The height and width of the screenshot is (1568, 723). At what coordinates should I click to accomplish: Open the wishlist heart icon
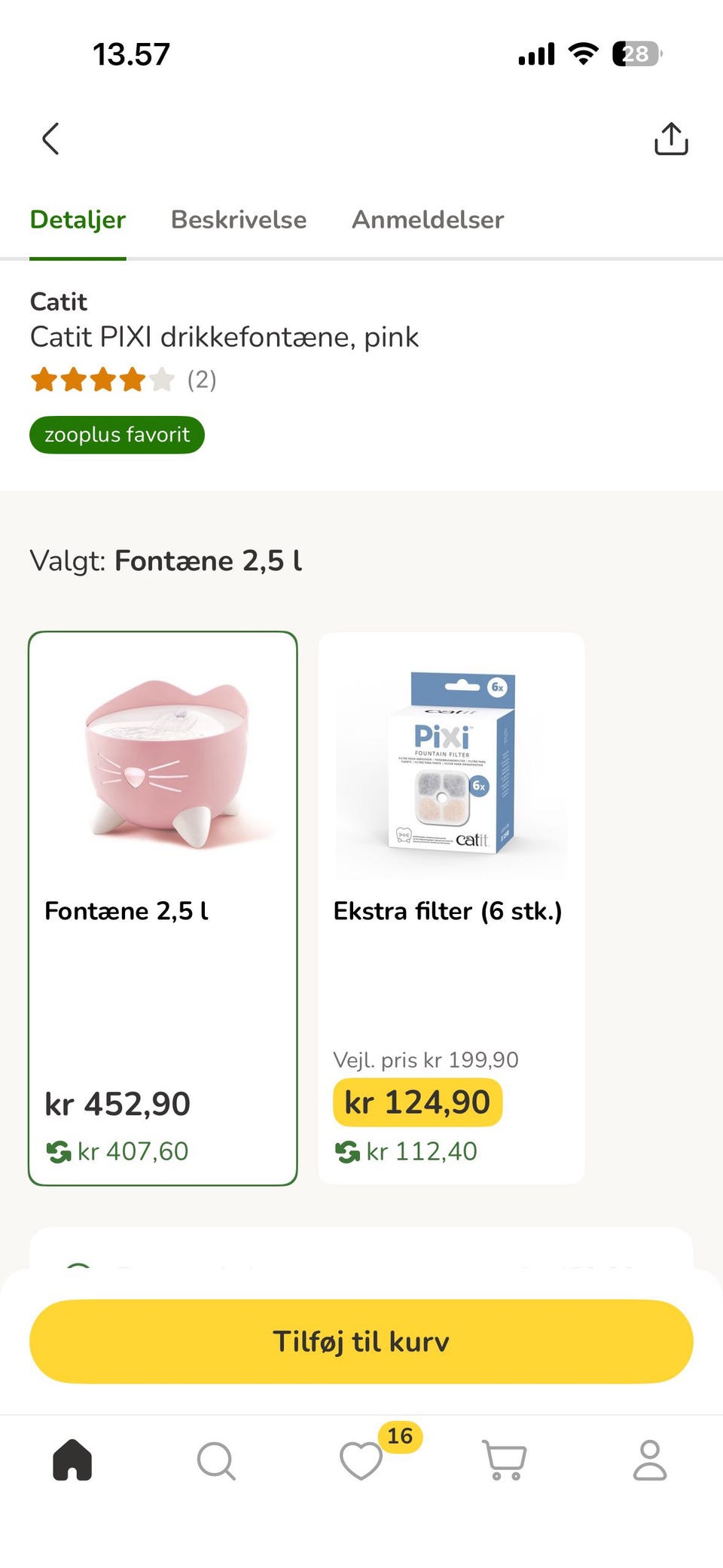pos(361,1460)
